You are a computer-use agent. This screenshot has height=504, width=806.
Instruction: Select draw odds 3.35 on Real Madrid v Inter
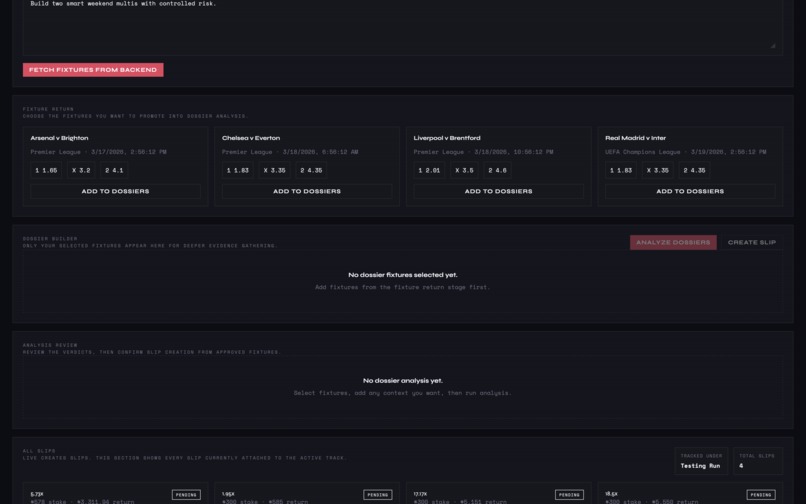click(x=657, y=170)
